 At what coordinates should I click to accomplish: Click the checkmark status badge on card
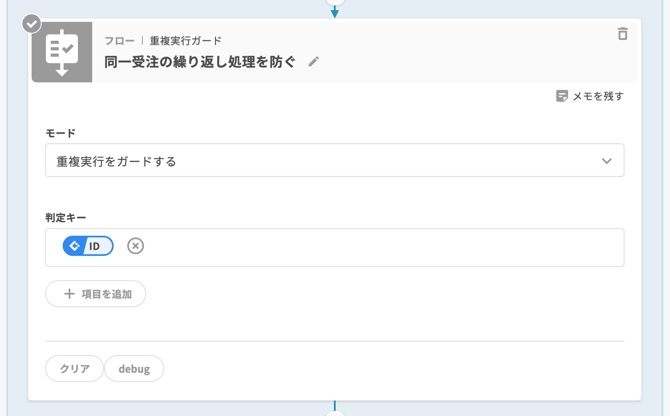[33, 22]
